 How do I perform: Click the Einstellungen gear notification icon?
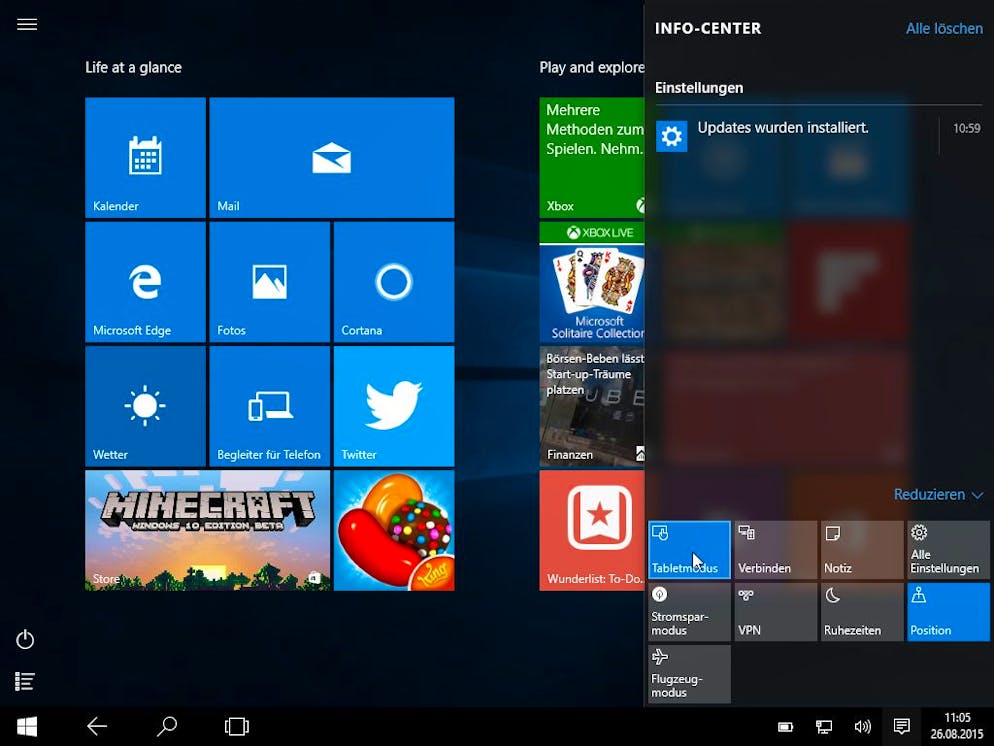point(671,136)
